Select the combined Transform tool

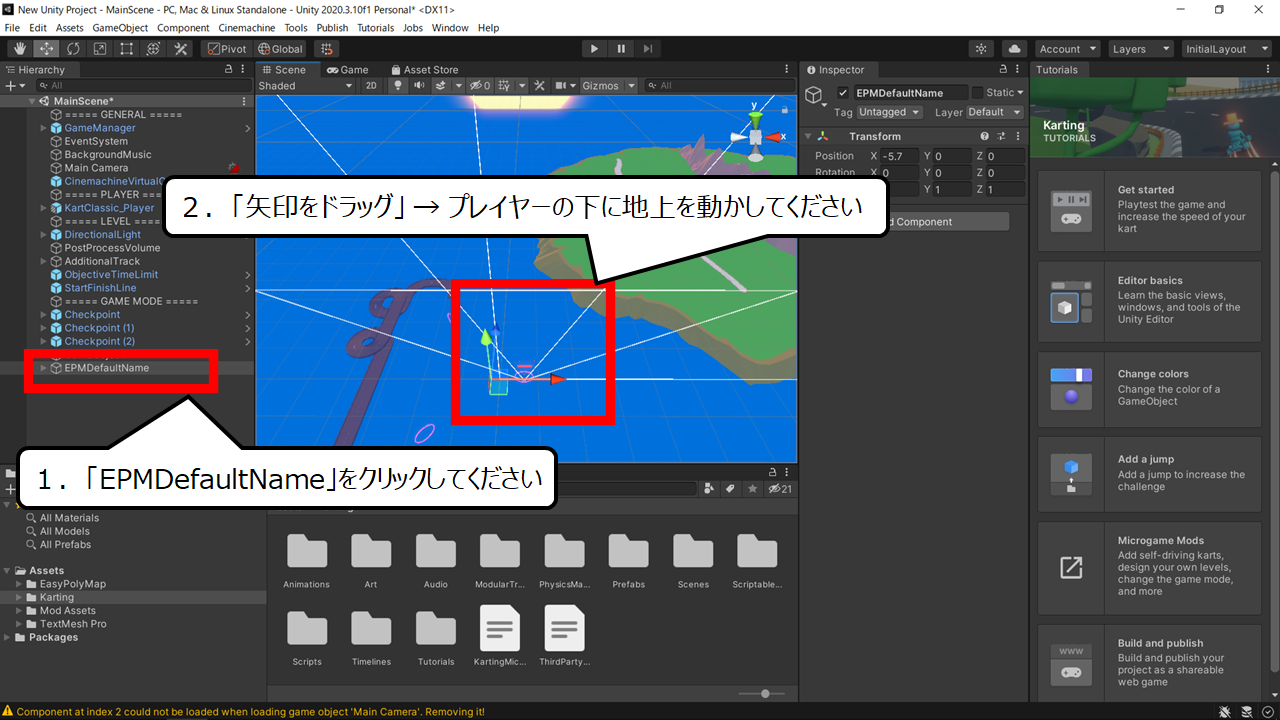[154, 48]
